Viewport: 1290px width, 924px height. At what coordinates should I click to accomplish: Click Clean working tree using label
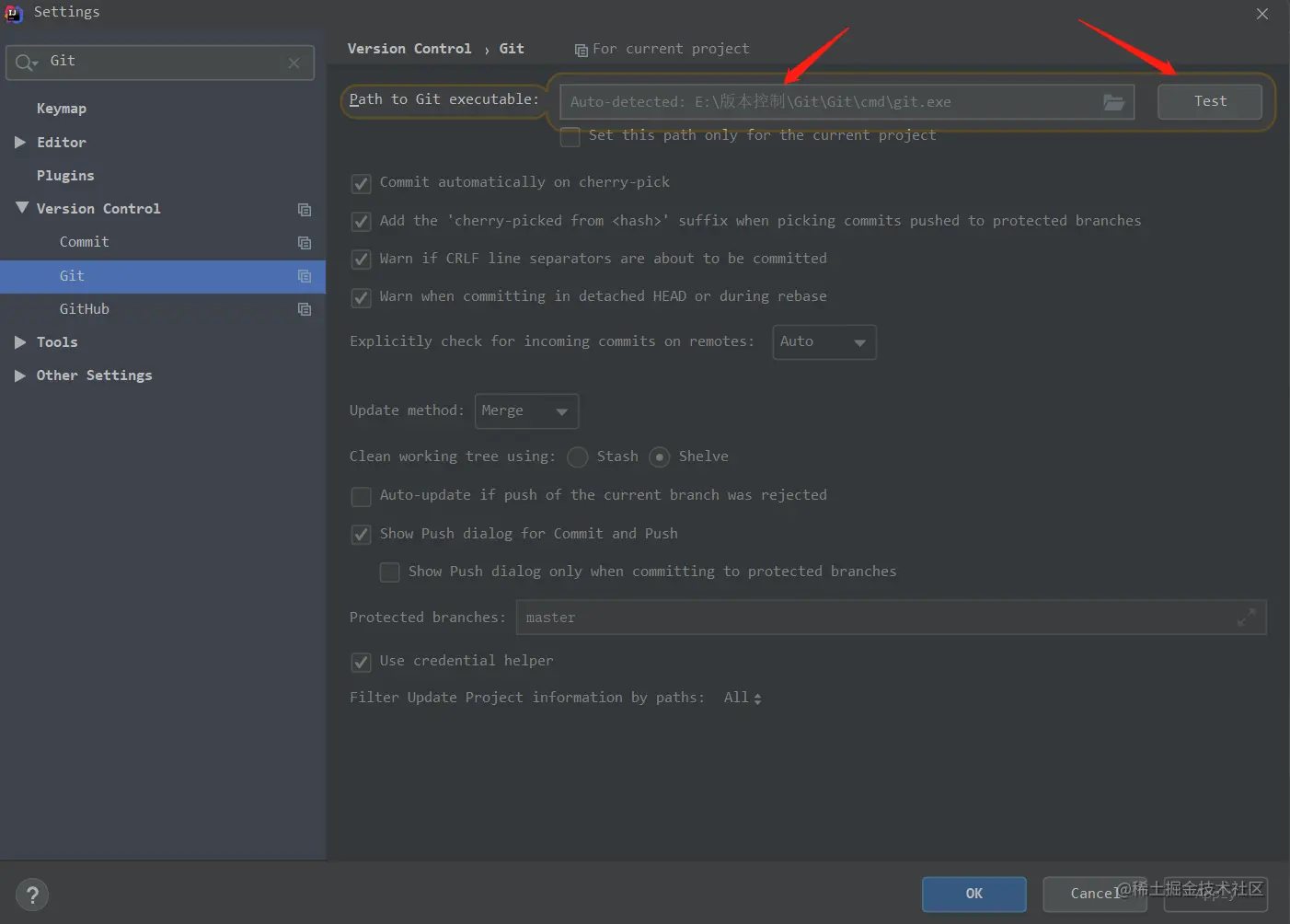tap(453, 456)
